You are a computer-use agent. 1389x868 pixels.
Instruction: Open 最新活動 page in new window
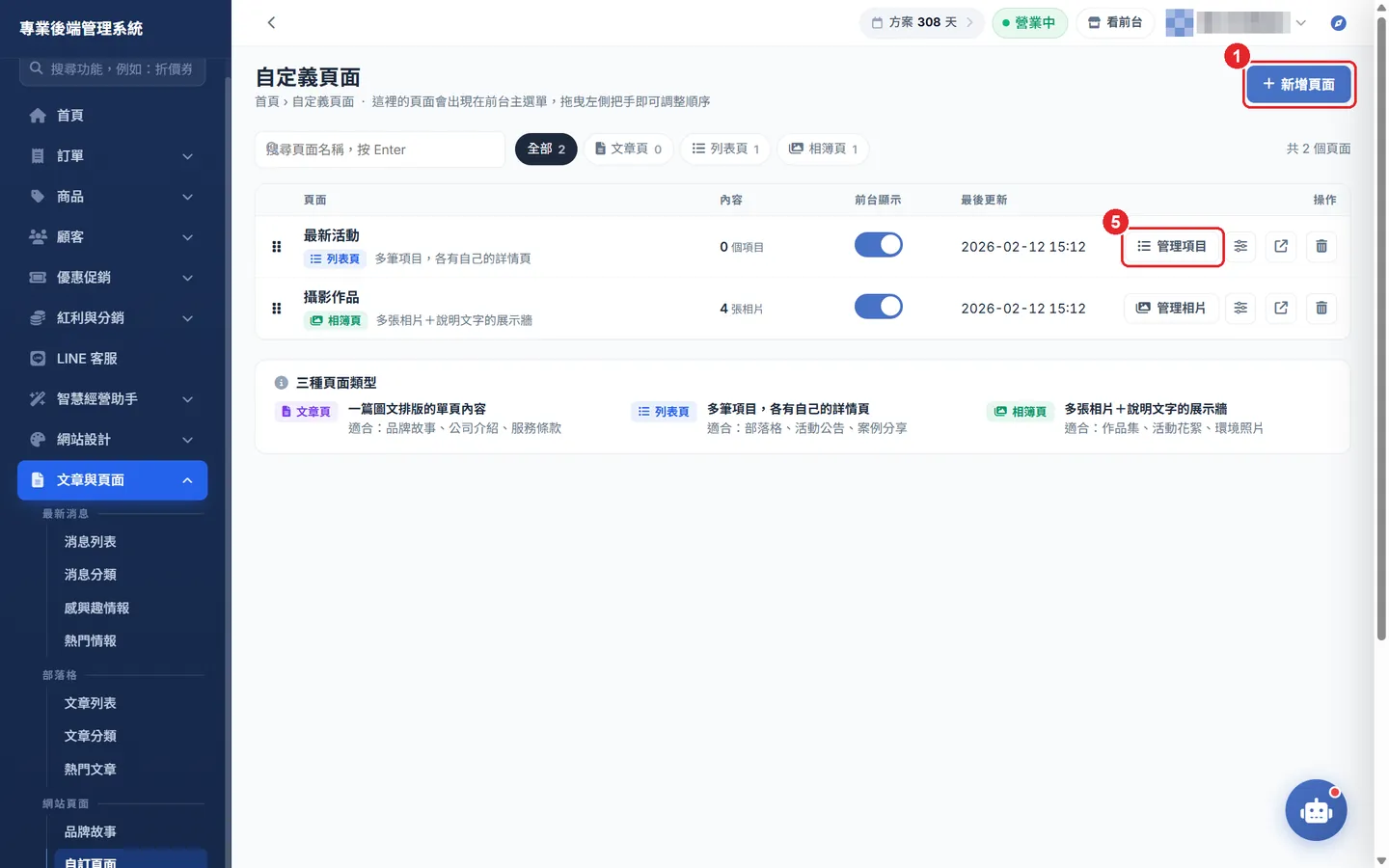pyautogui.click(x=1281, y=247)
